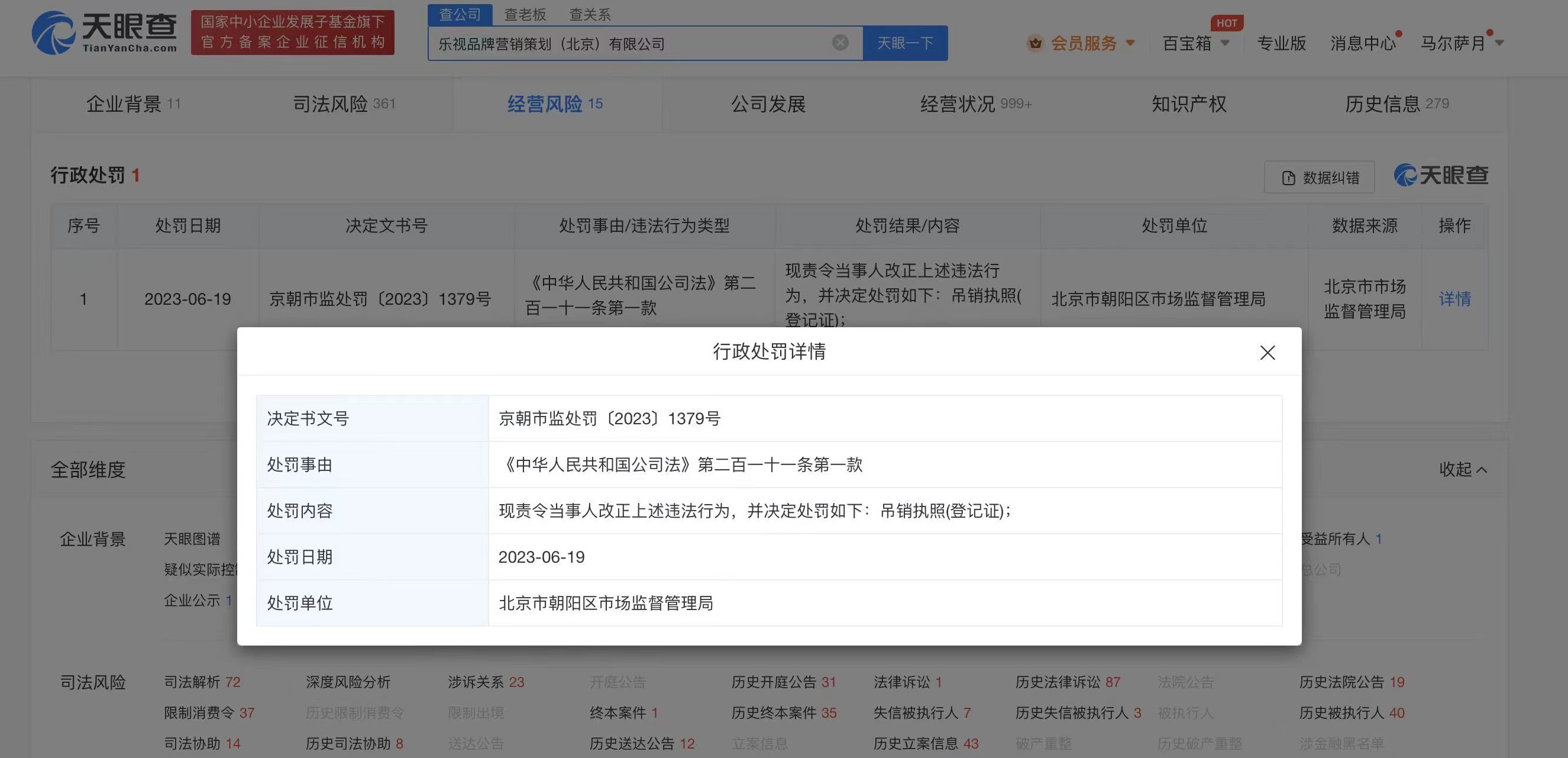Open 限制消费令 37 link

click(209, 712)
